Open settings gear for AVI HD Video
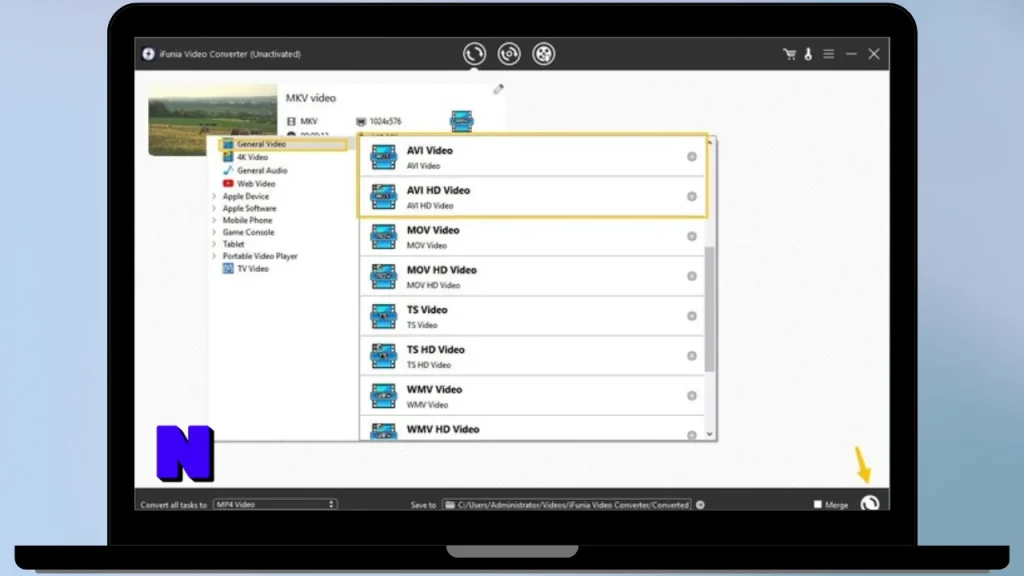1024x576 pixels. [692, 197]
